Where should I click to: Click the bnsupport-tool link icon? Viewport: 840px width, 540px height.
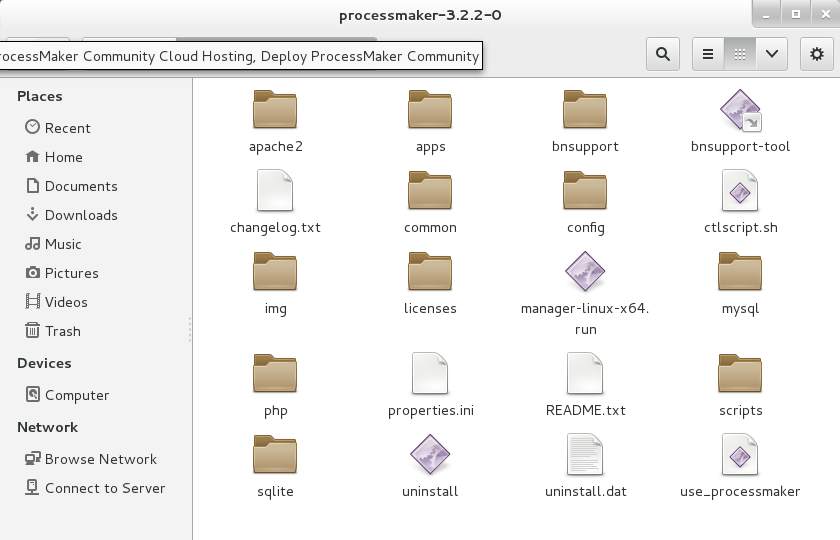click(x=740, y=110)
